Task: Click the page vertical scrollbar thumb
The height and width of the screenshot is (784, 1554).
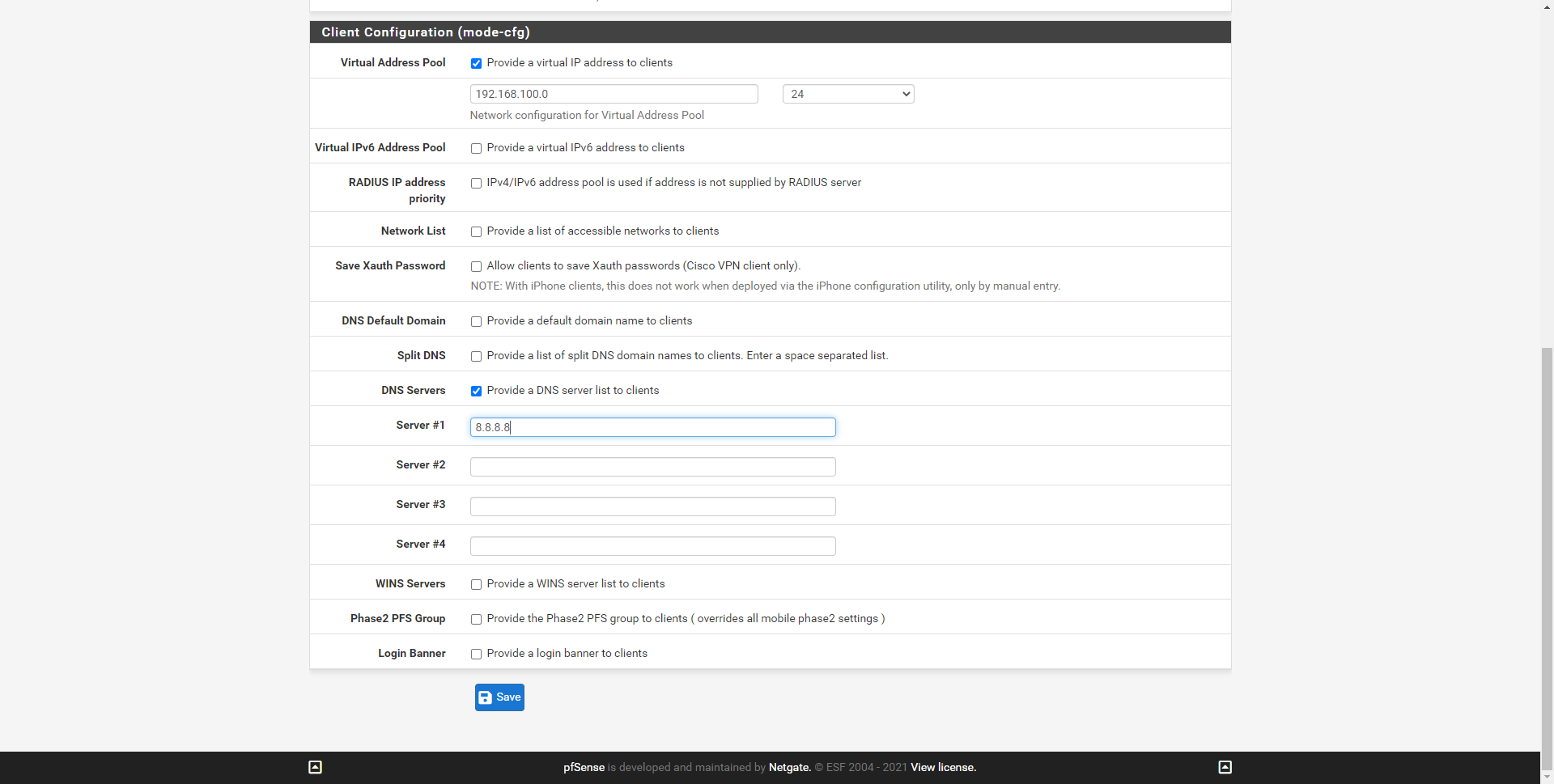Action: [1547, 558]
